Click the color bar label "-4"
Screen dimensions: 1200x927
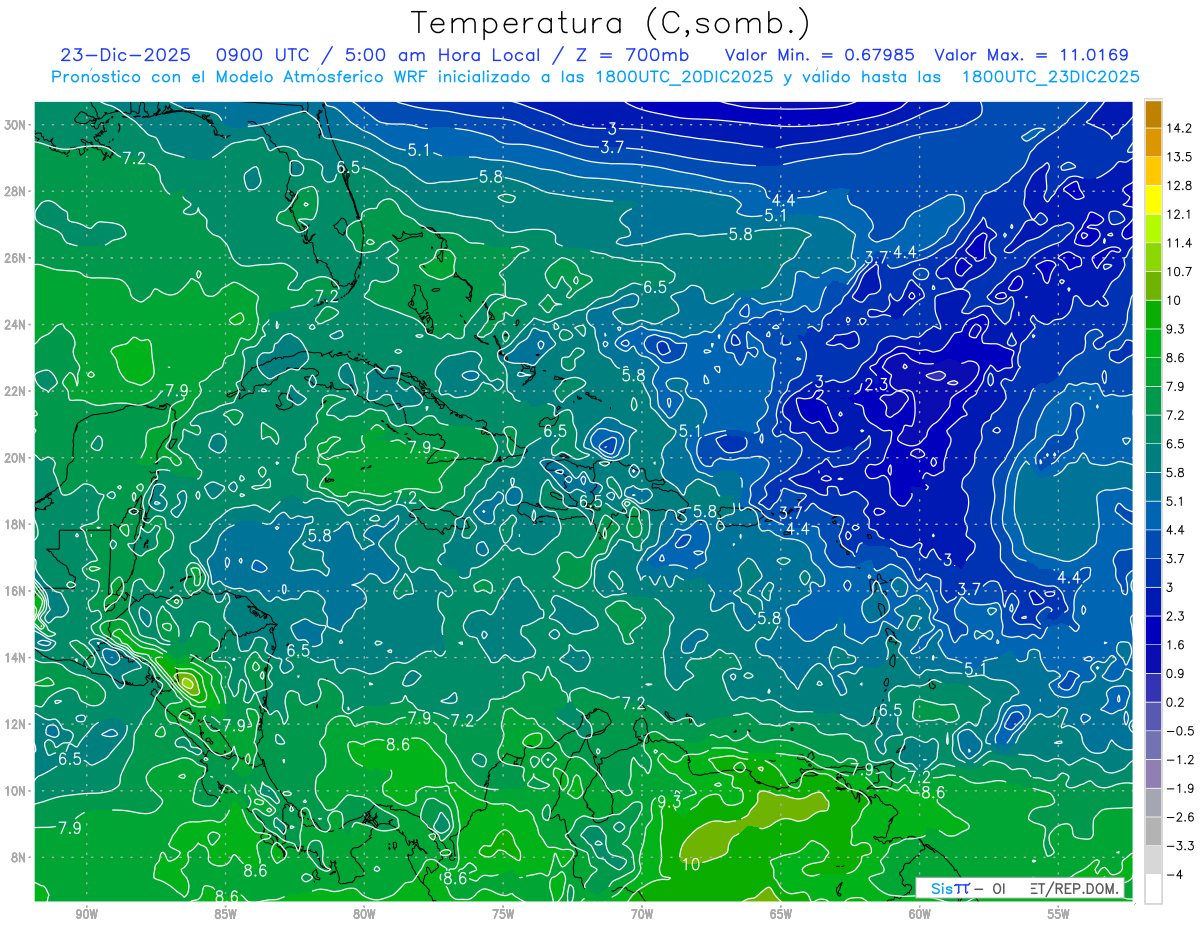click(1174, 874)
